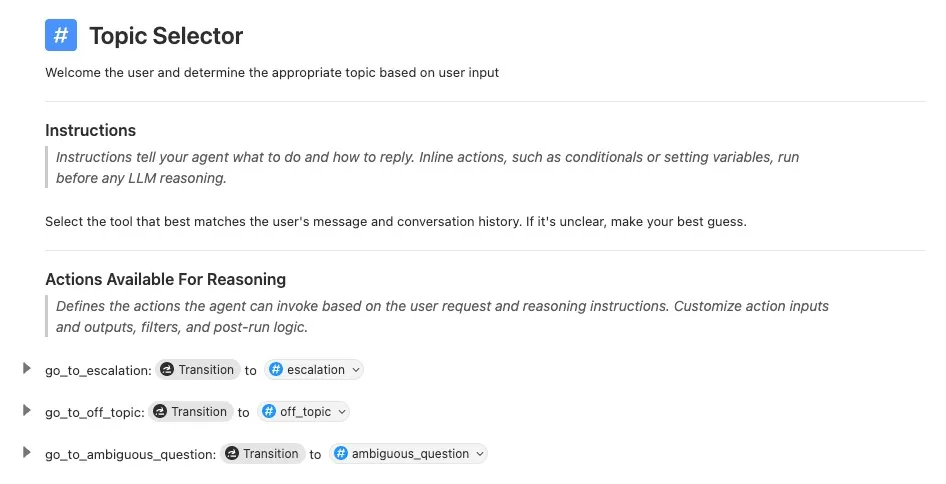
Task: Open the ambiguous_question dropdown chevron
Action: (x=480, y=454)
